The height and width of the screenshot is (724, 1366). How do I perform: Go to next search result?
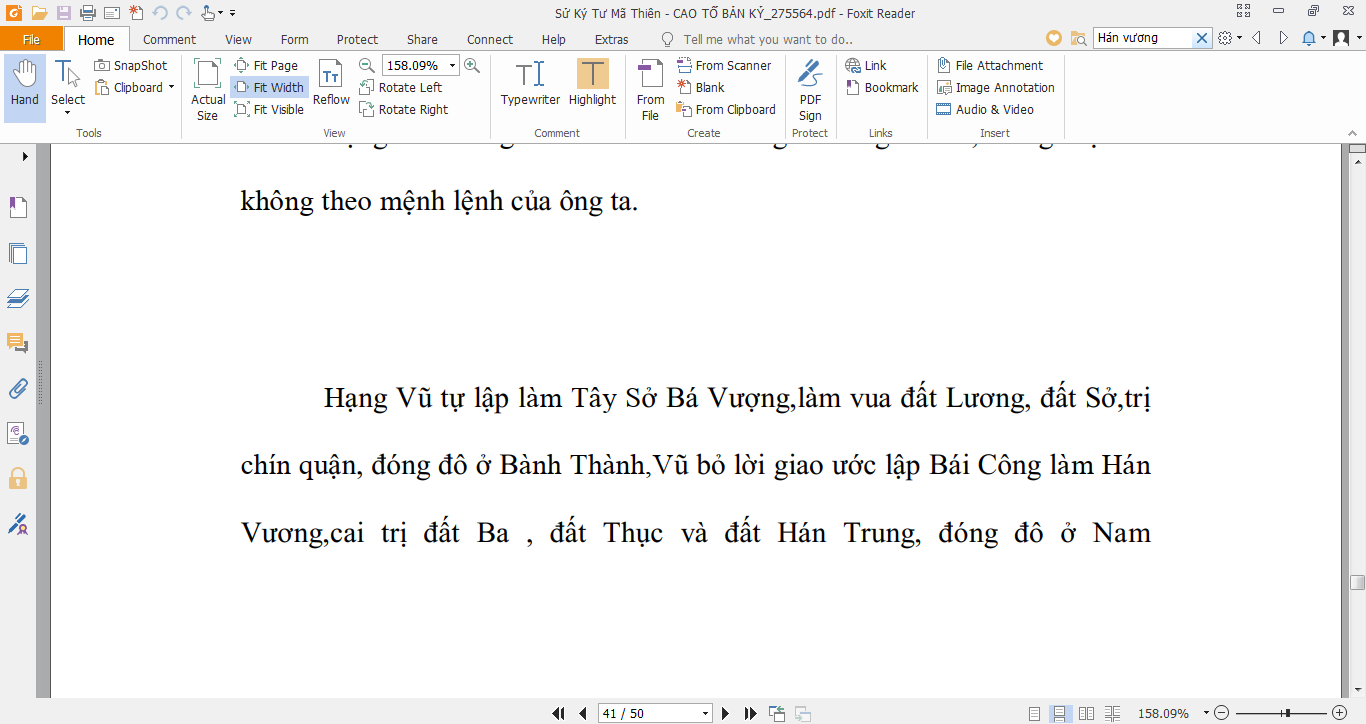pyautogui.click(x=1284, y=38)
